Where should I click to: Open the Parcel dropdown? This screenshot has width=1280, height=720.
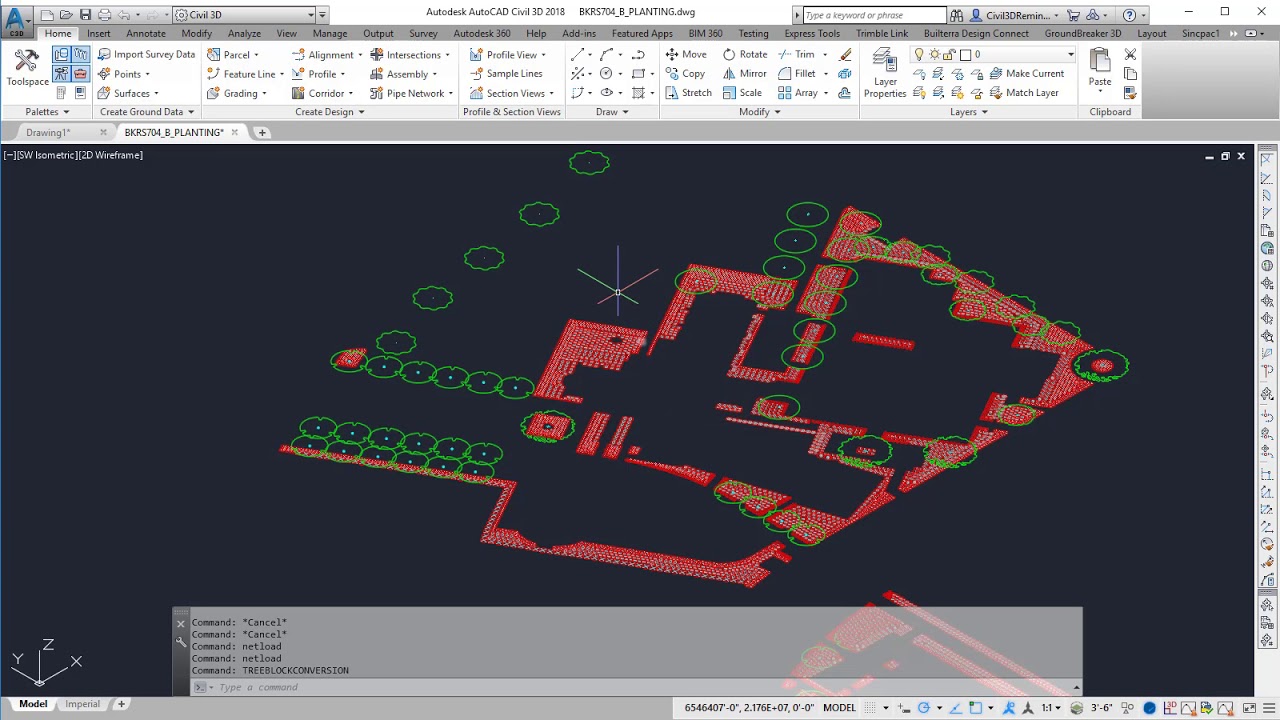[233, 54]
